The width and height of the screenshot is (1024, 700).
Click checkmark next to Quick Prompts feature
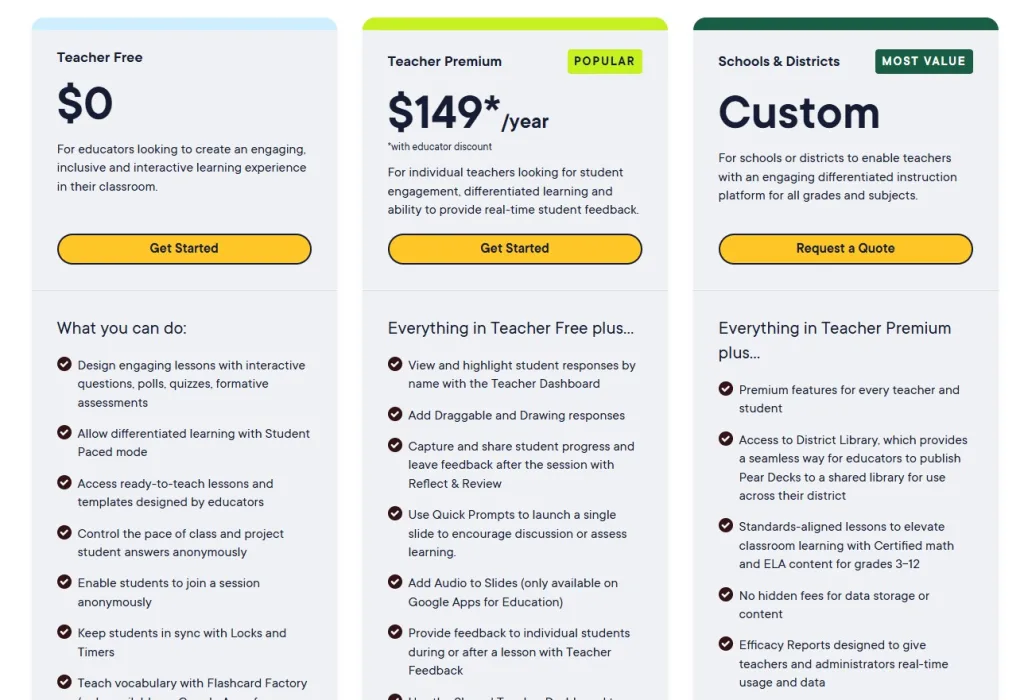(395, 513)
